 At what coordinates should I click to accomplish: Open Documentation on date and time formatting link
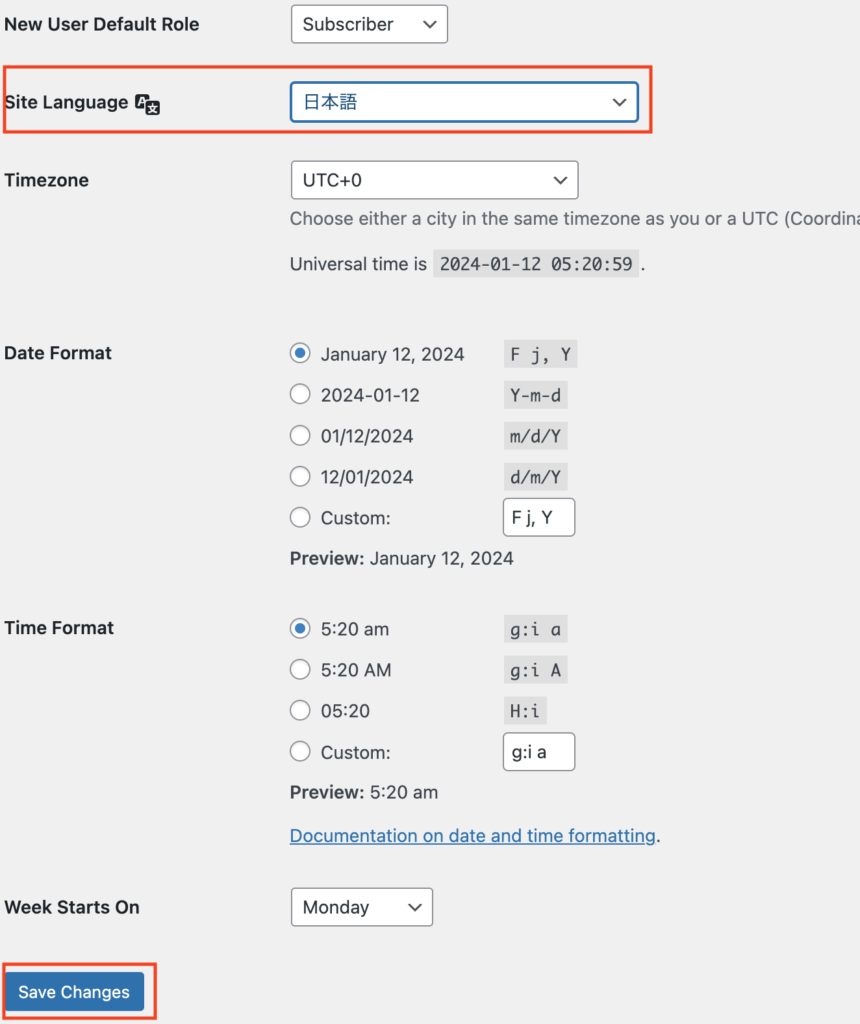pos(473,836)
